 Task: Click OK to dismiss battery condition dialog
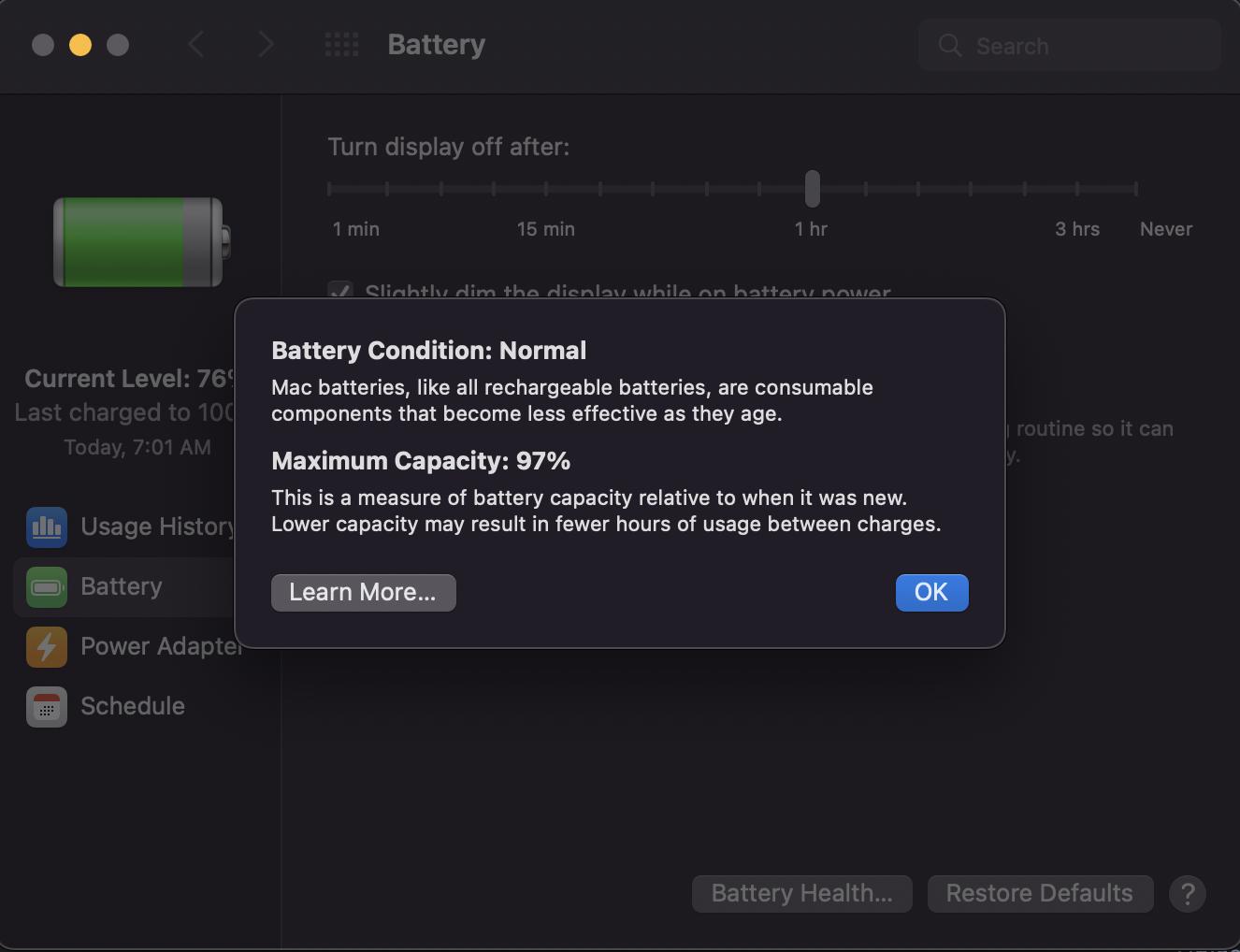coord(931,593)
